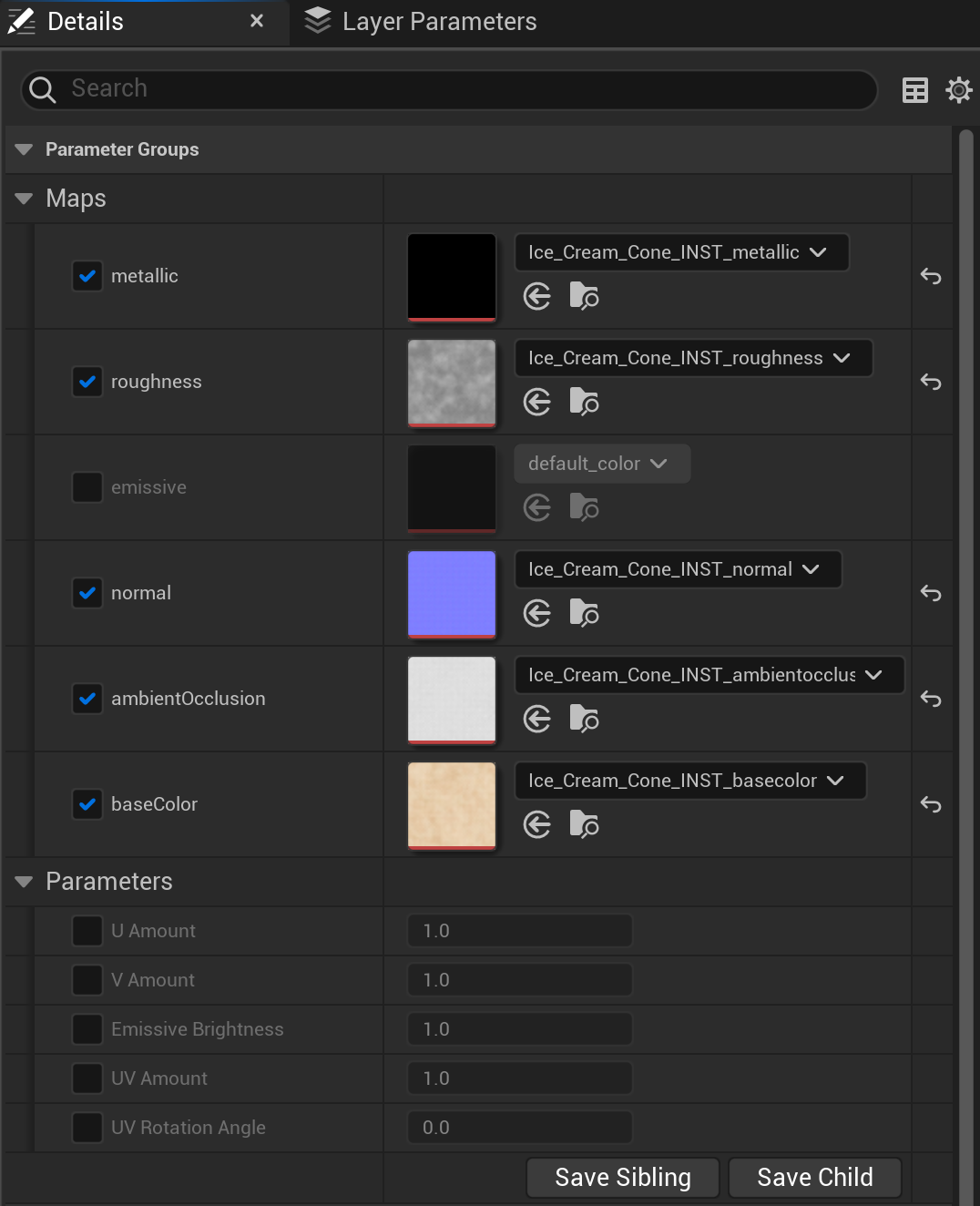Use selected asset for the normal map

click(537, 612)
